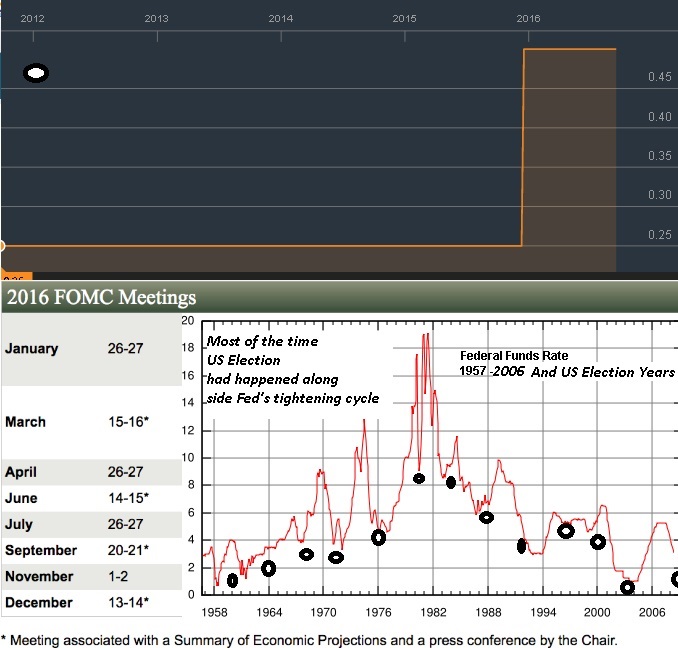678x648 pixels.
Task: Click the leftmost election marker near 1960
Action: pyautogui.click(x=233, y=580)
